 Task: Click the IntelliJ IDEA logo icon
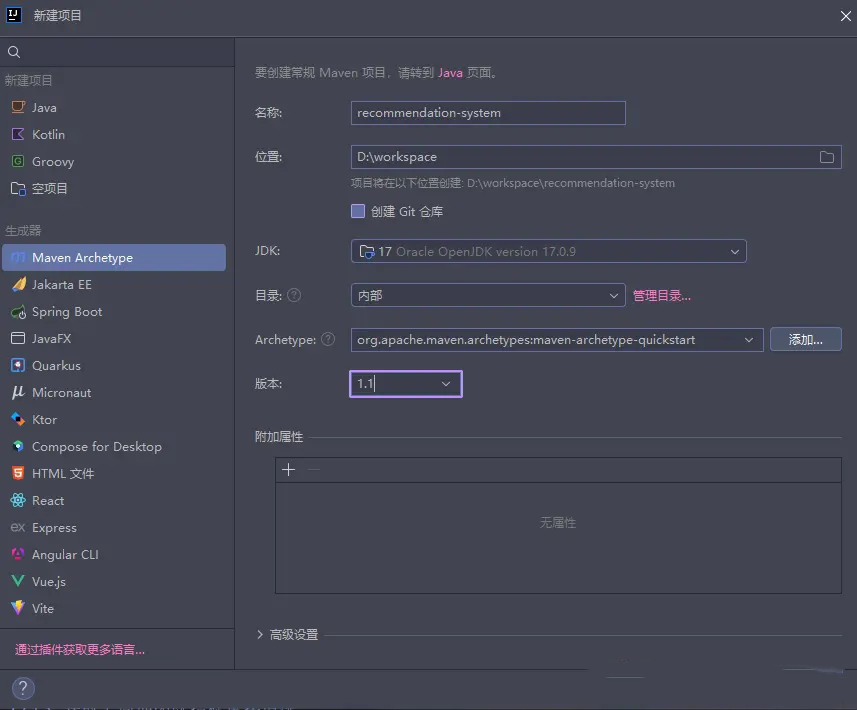pos(14,15)
